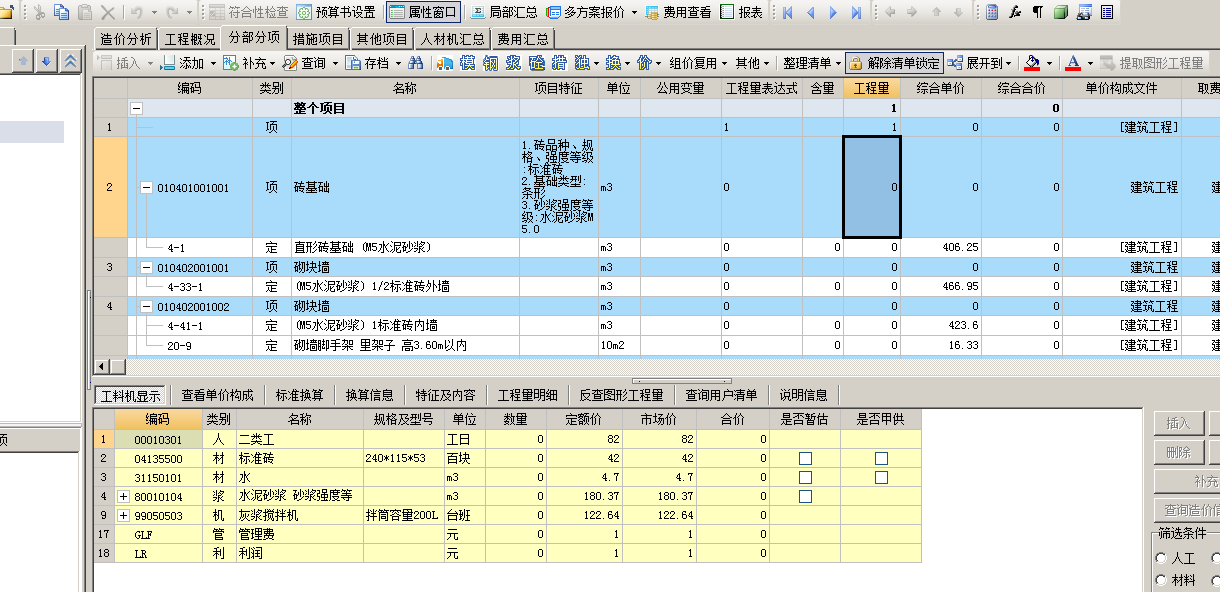
Task: Click the fx formula icon
Action: pos(1015,12)
